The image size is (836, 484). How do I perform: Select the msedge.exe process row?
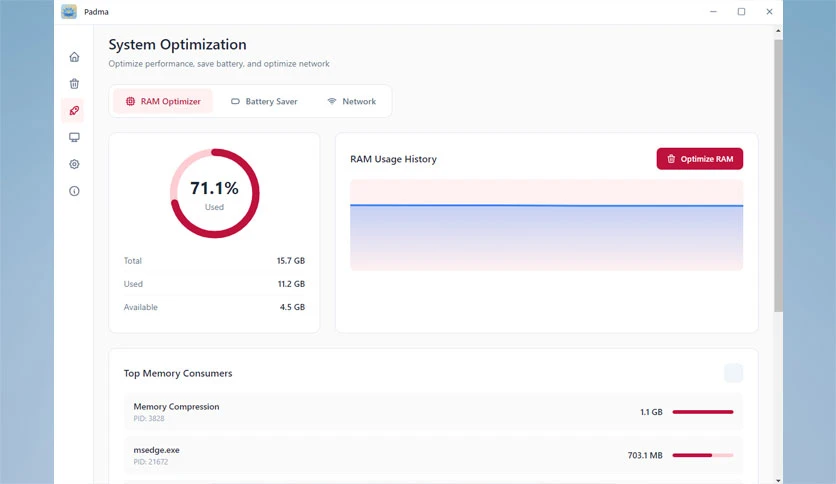tap(433, 455)
